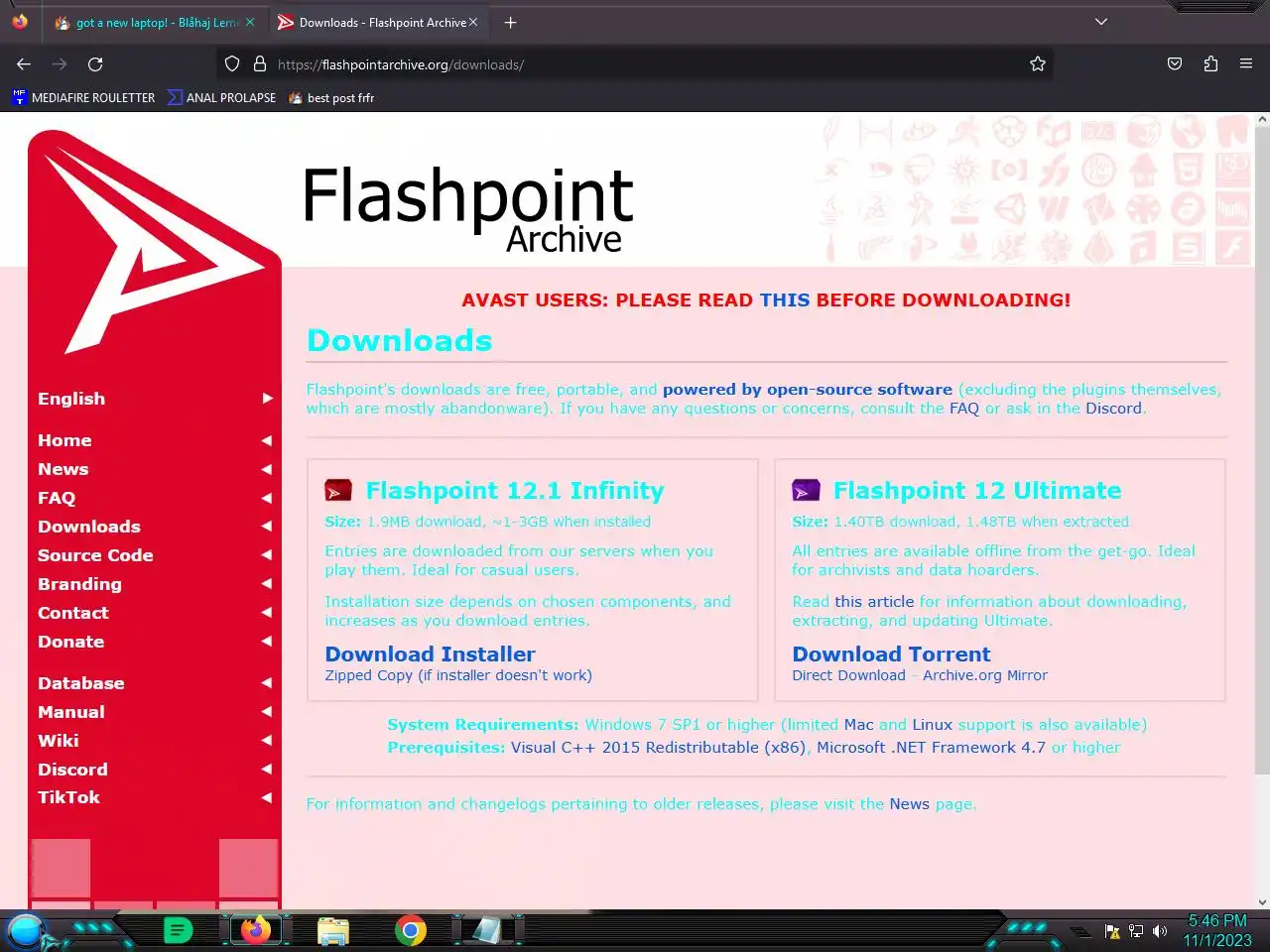
Task: Open a new tab with plus button
Action: (510, 22)
